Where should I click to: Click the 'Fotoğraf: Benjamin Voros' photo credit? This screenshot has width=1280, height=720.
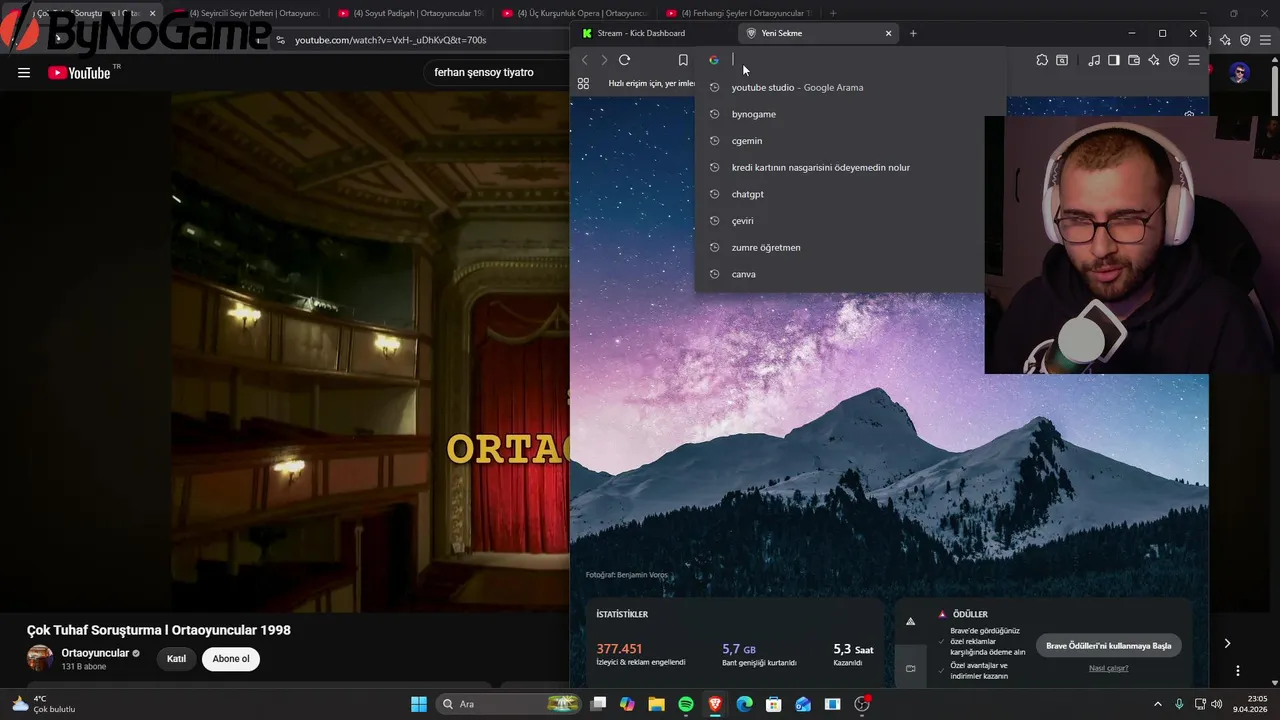626,575
